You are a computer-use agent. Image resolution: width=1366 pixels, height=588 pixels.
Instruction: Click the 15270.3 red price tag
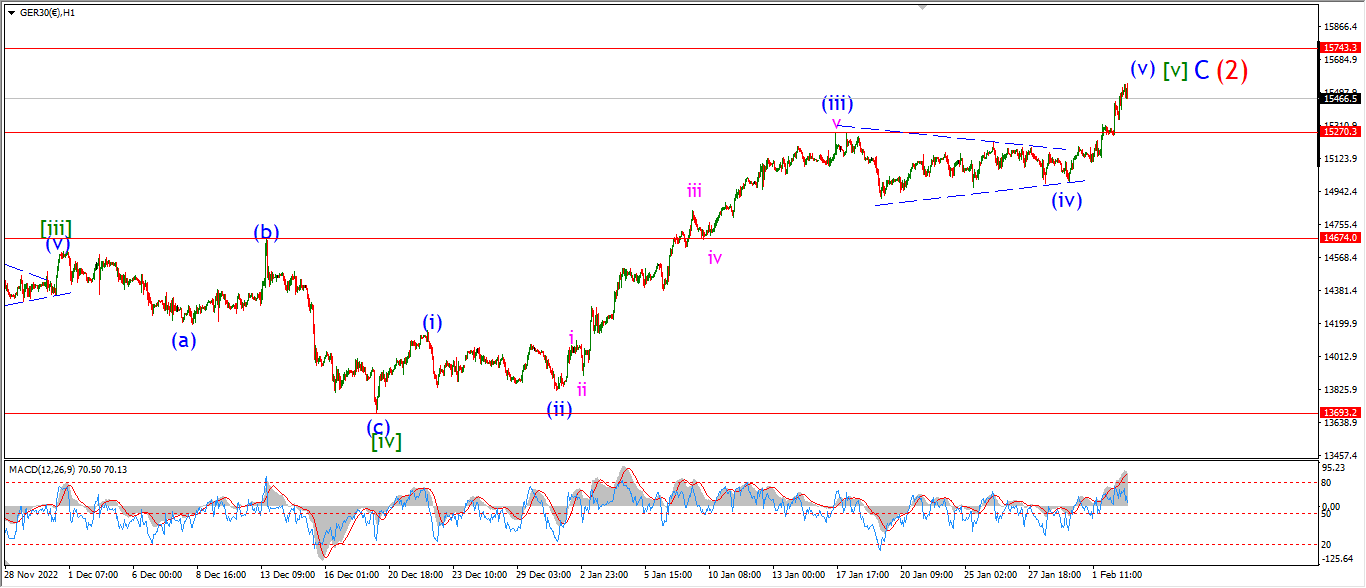point(1340,131)
